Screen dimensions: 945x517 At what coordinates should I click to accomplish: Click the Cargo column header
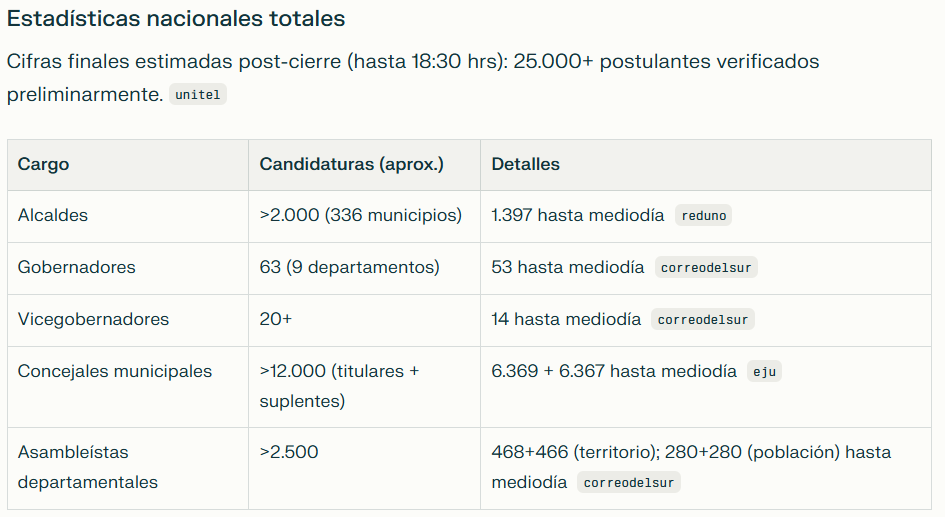click(x=43, y=164)
